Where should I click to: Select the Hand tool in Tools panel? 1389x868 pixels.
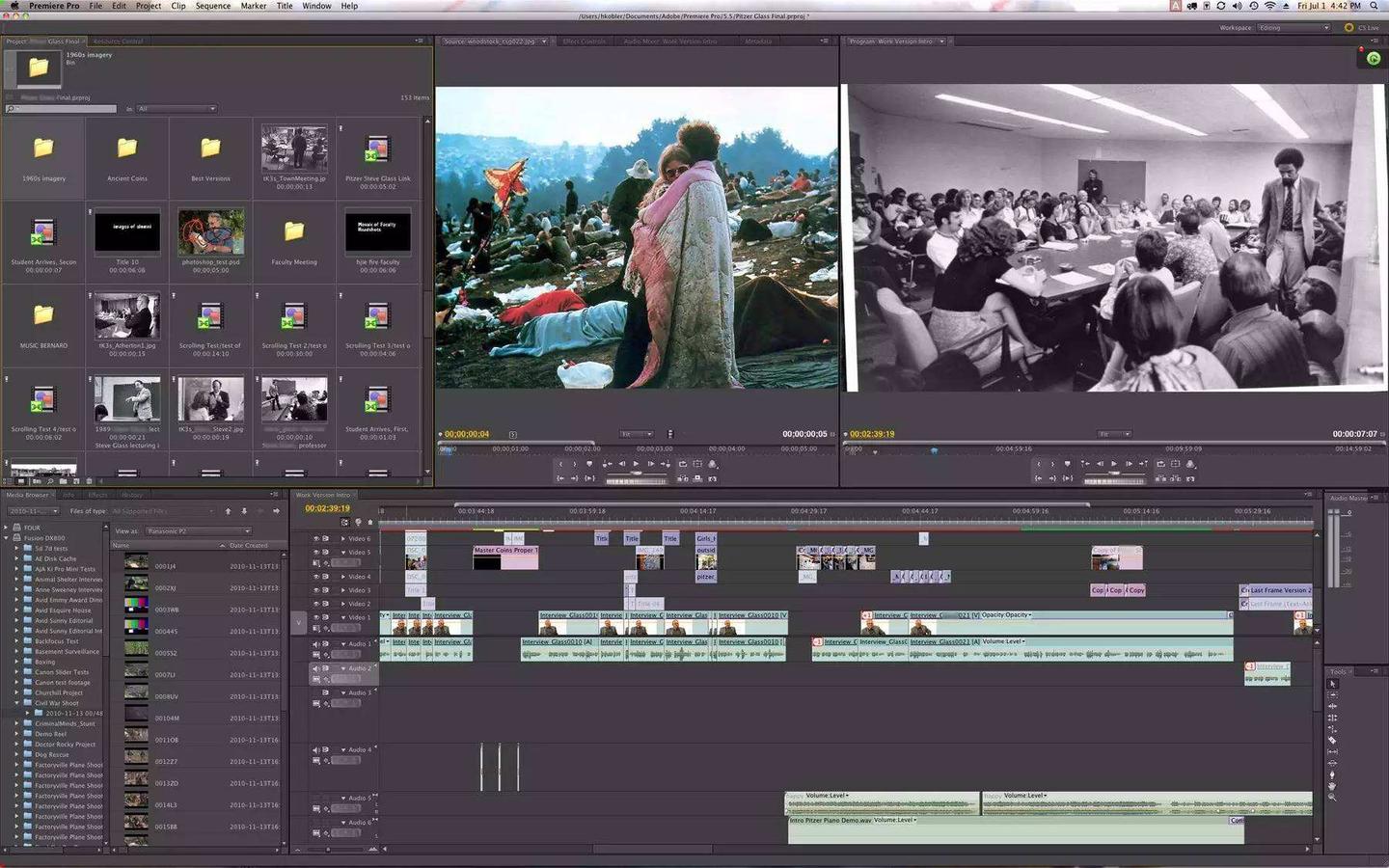pyautogui.click(x=1332, y=786)
